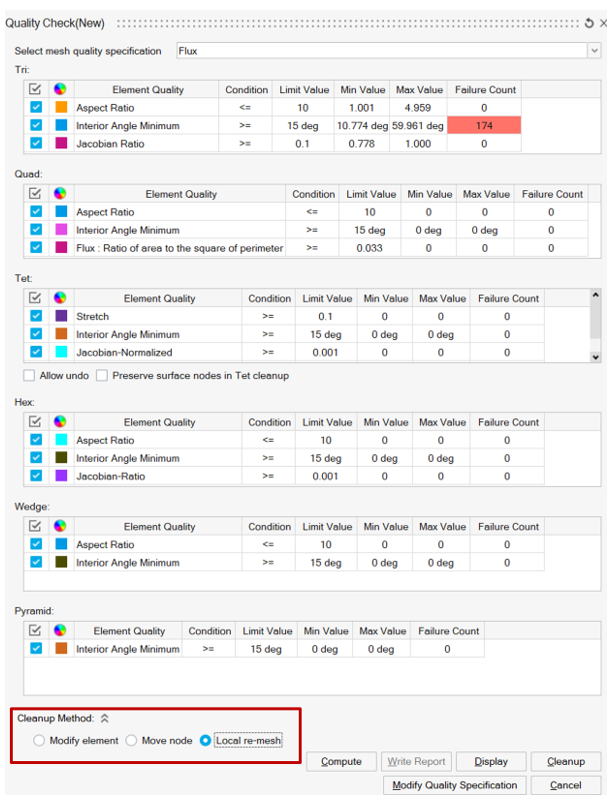Choose the Move node cleanup method
The width and height of the screenshot is (616, 802).
pyautogui.click(x=132, y=741)
